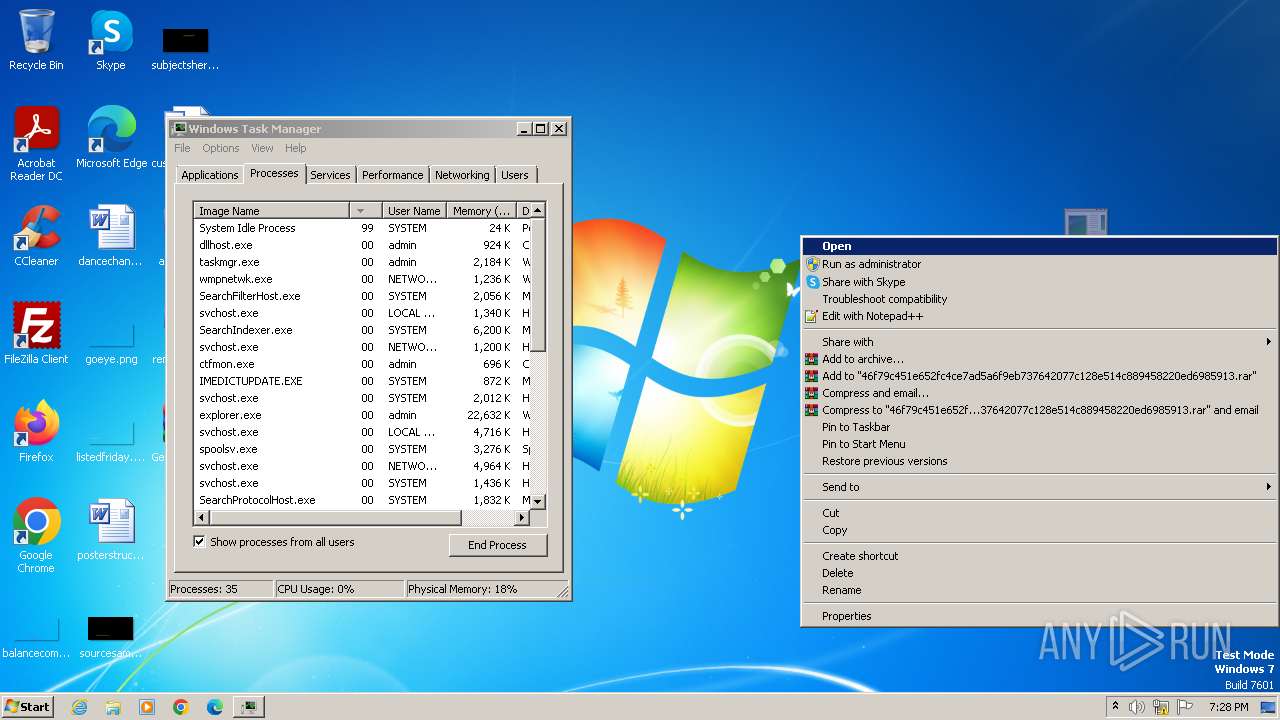Choose Edit with Notepad++

pyautogui.click(x=1040, y=316)
